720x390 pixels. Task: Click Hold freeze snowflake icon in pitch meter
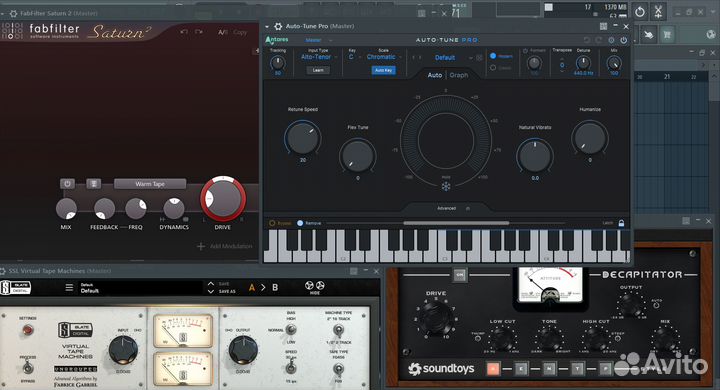point(446,186)
